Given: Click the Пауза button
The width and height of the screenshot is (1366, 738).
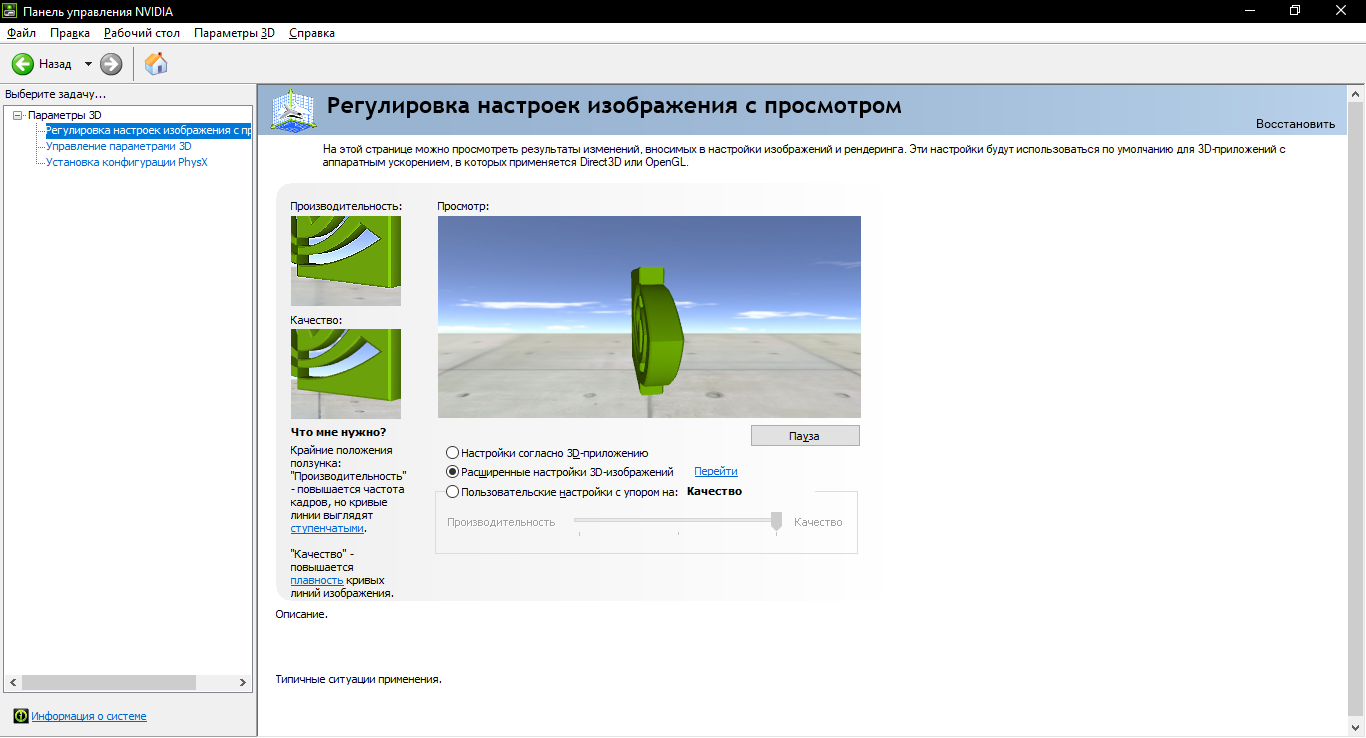Looking at the screenshot, I should pos(805,436).
